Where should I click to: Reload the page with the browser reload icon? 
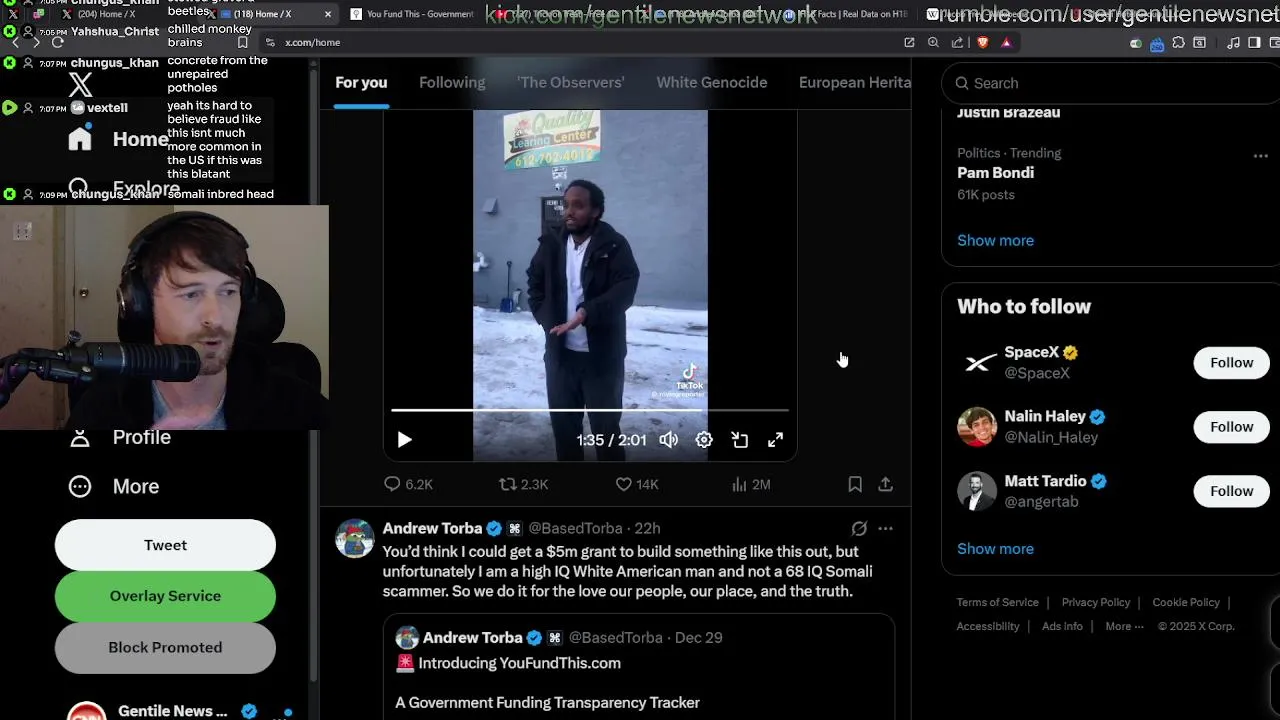(x=57, y=42)
